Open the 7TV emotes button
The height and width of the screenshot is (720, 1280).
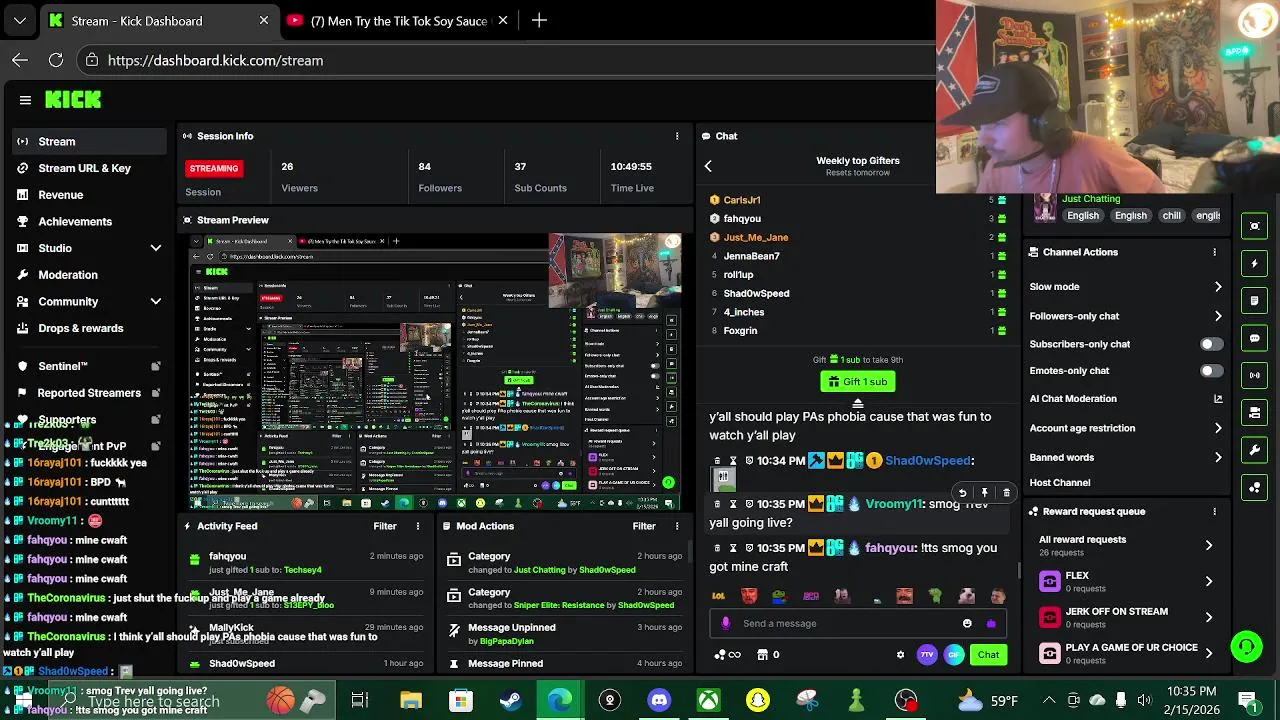(927, 655)
